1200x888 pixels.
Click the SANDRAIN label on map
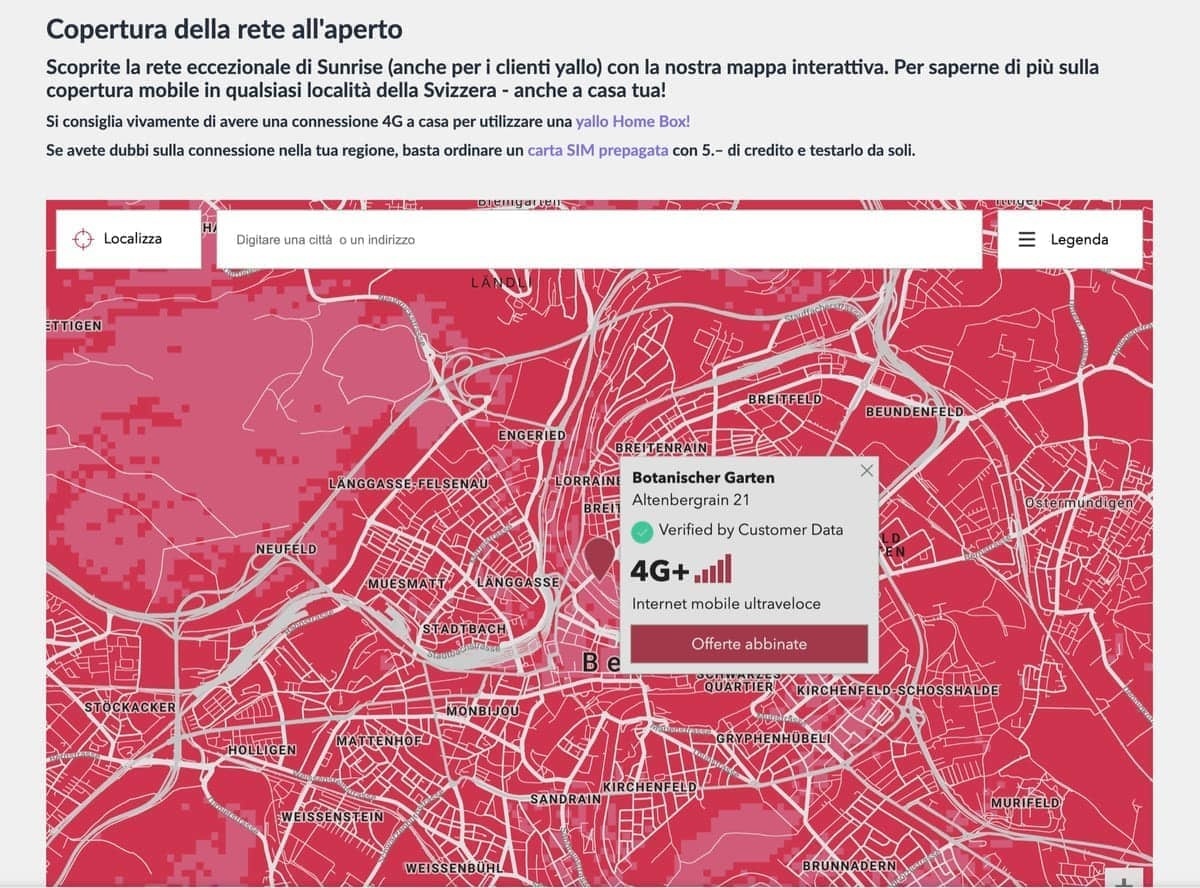(x=566, y=799)
